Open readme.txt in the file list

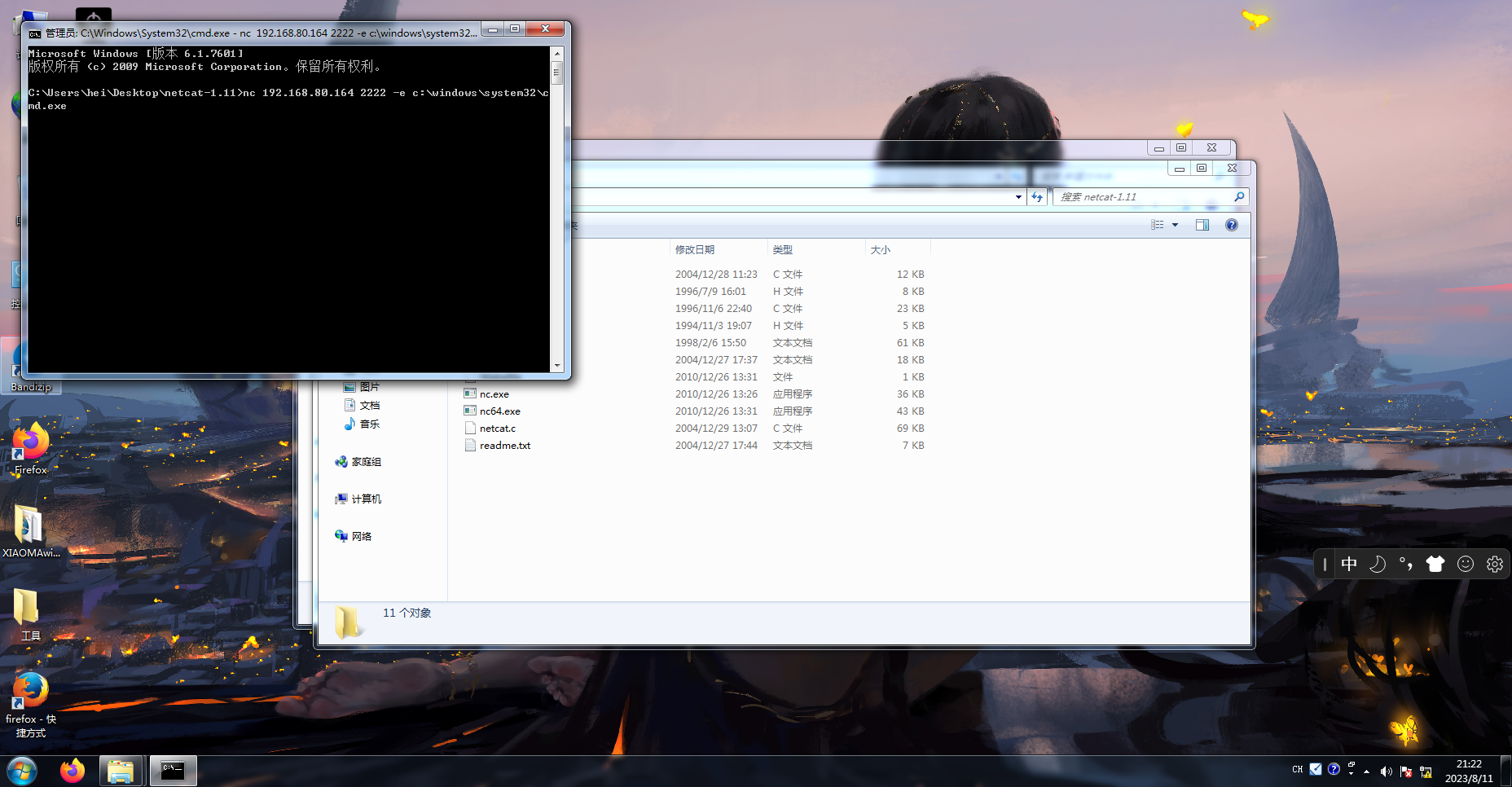(x=503, y=445)
